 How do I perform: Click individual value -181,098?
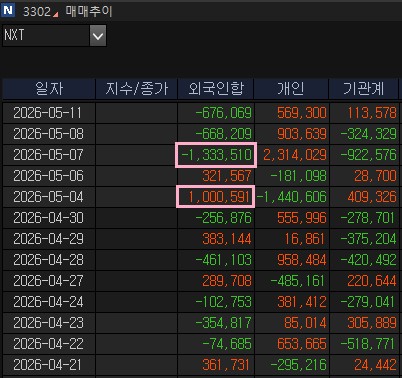click(298, 176)
